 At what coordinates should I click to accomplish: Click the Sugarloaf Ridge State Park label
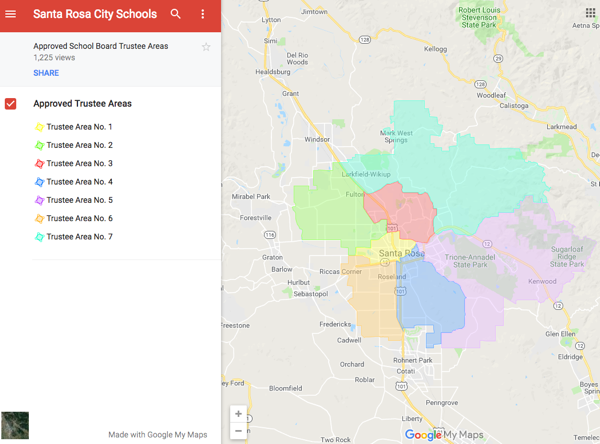pos(567,256)
